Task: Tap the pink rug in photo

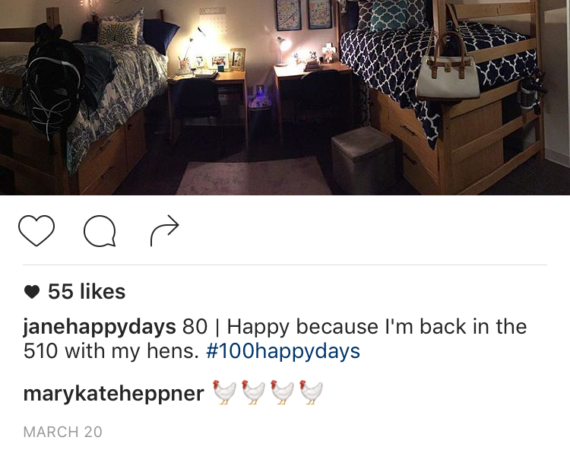Action: [x=252, y=175]
